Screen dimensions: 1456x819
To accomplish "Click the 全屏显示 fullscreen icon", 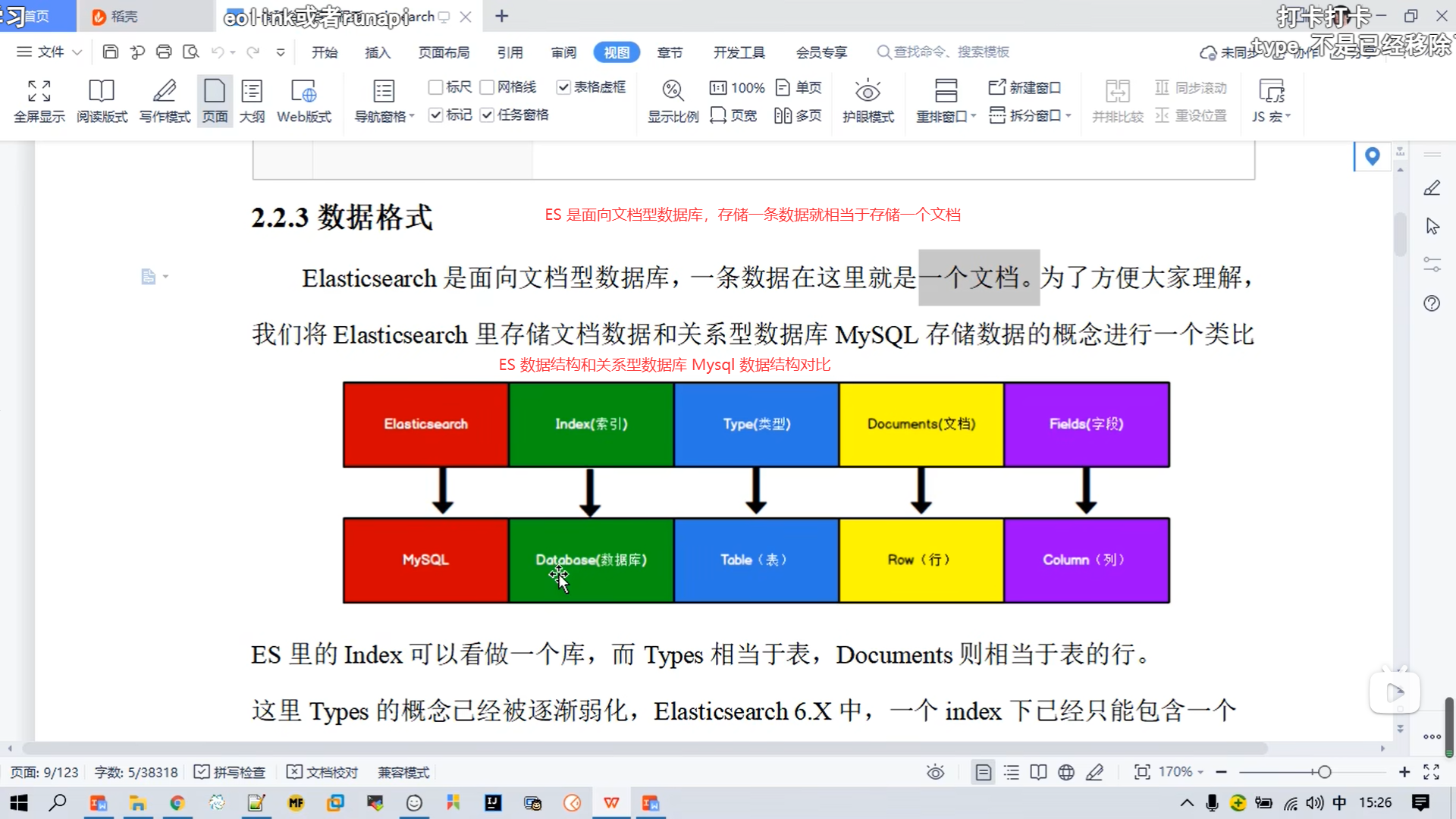I will (39, 92).
